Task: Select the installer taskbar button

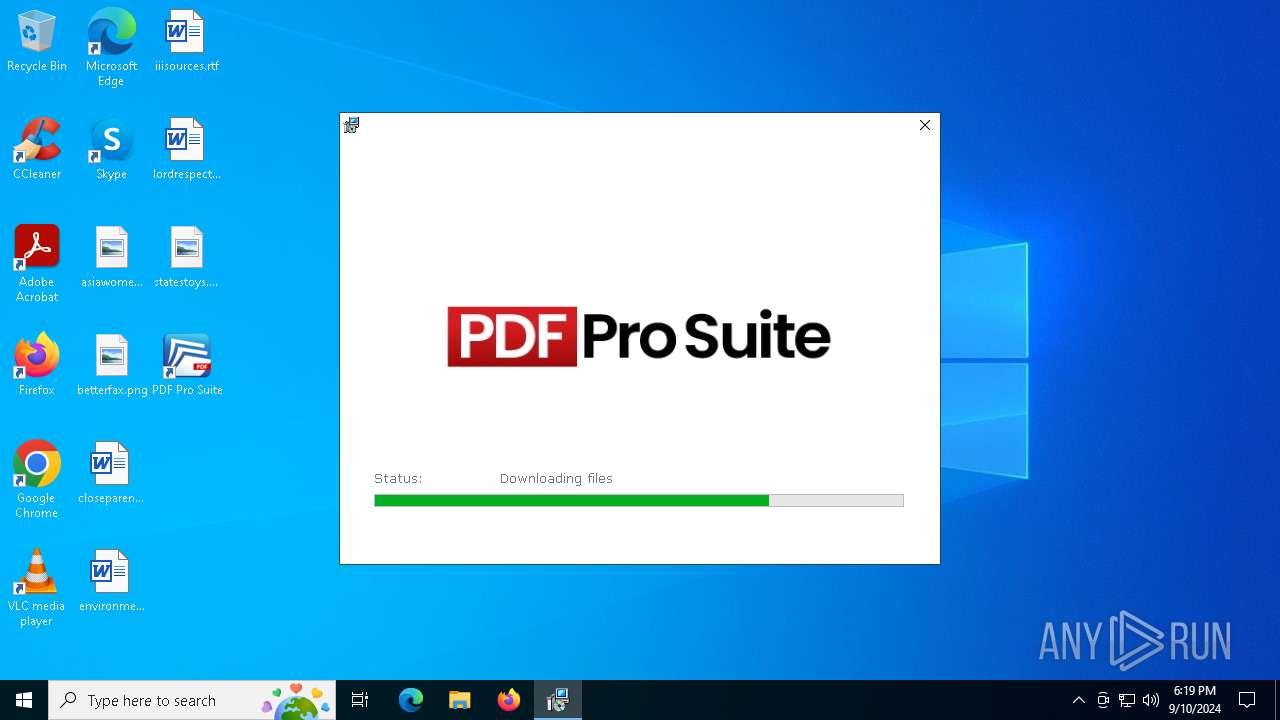Action: click(x=558, y=700)
